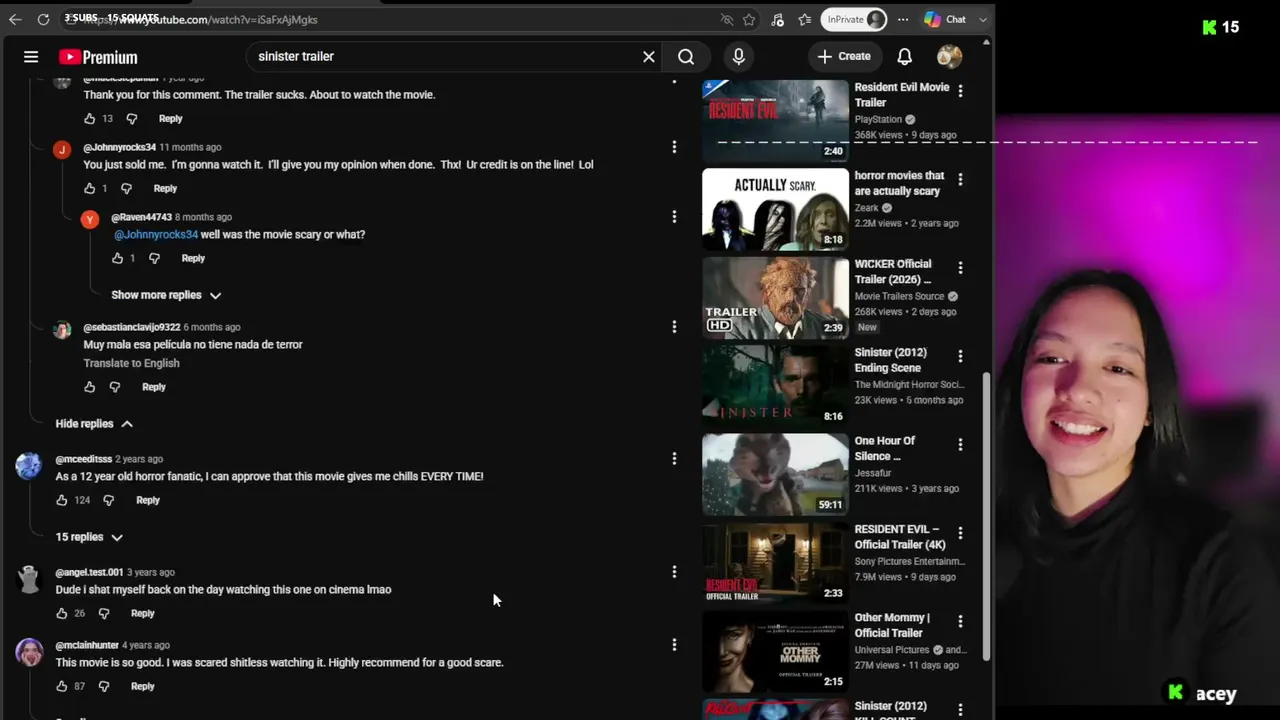
Task: Open the options menu for @mceeditsss's comment
Action: pos(674,459)
